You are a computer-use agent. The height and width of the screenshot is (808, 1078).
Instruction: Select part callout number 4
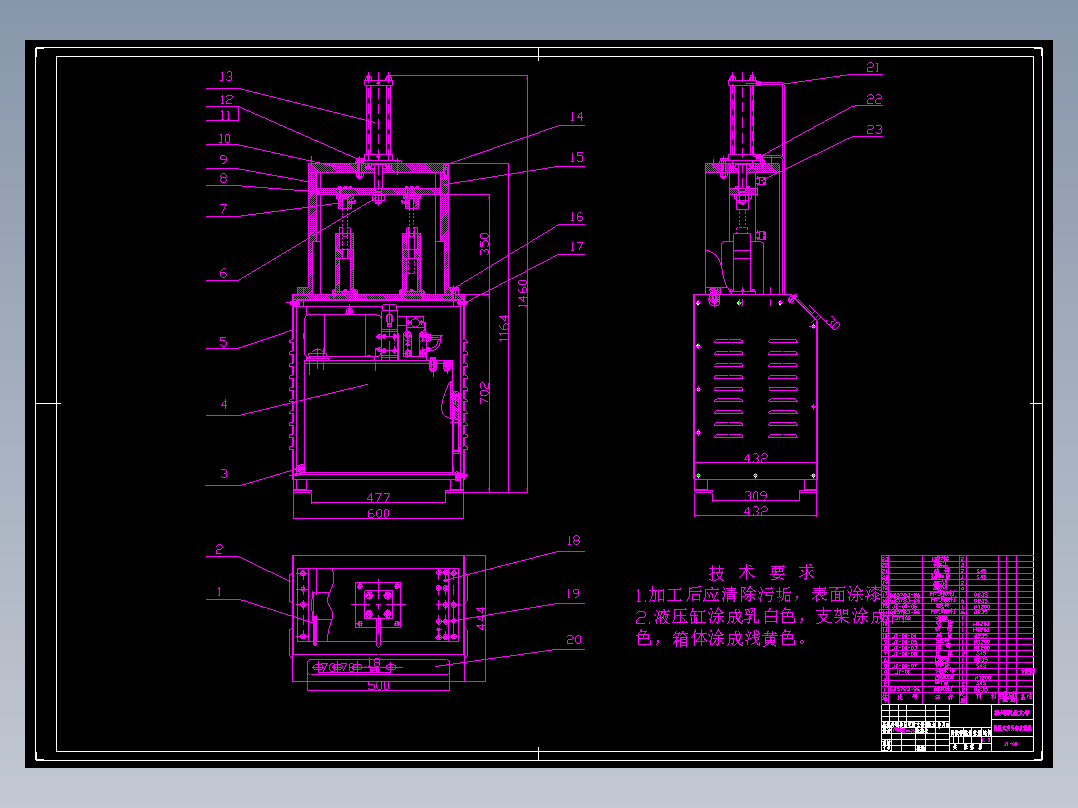click(224, 404)
